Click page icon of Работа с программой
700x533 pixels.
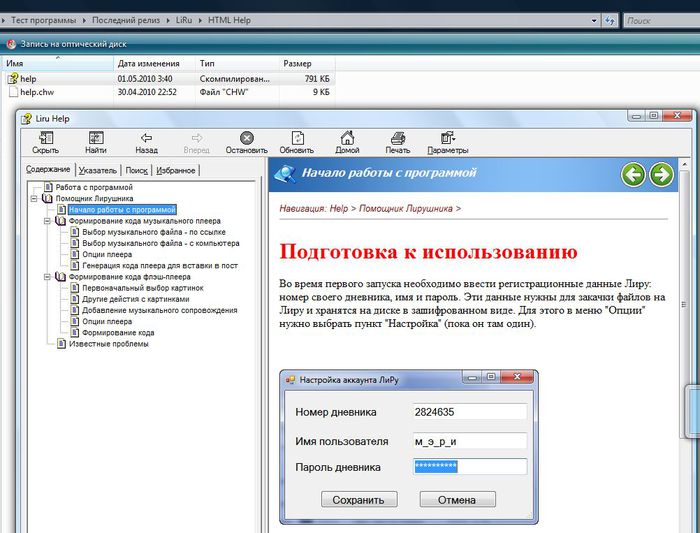pyautogui.click(x=48, y=187)
